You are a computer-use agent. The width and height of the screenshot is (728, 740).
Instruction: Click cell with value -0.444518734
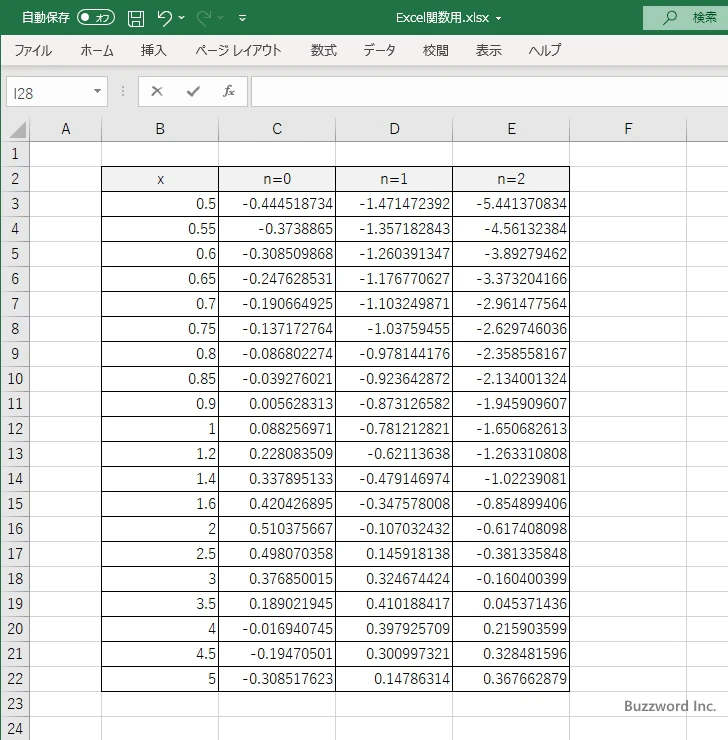(x=277, y=204)
